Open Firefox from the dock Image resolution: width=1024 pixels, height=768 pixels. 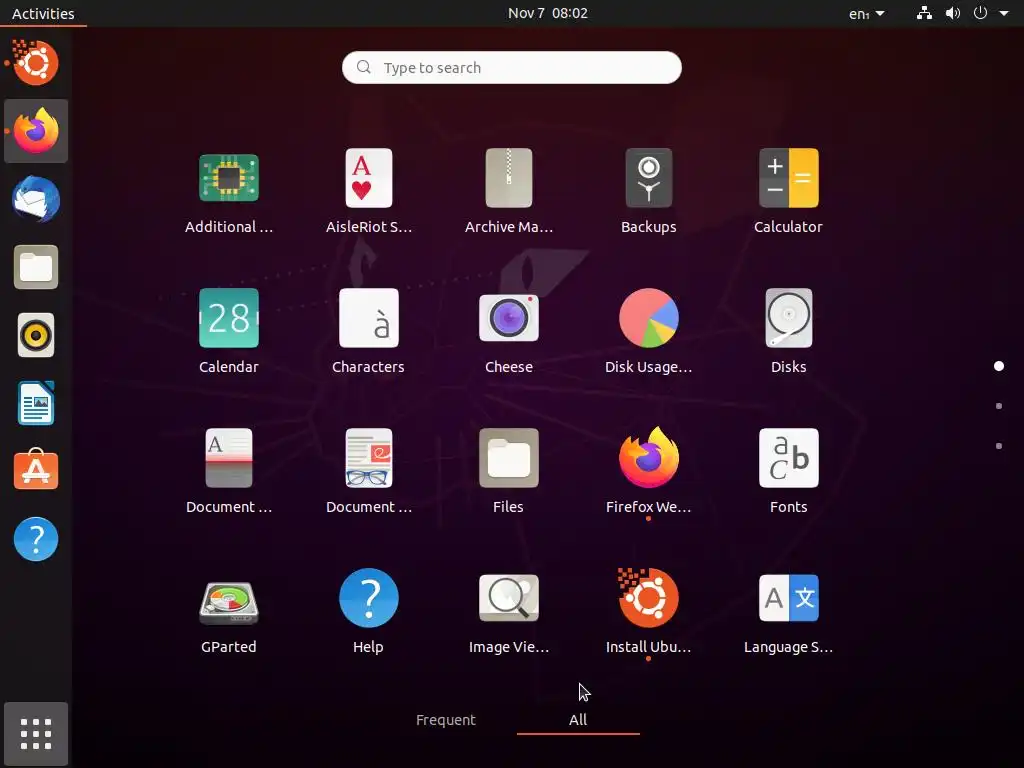(36, 131)
